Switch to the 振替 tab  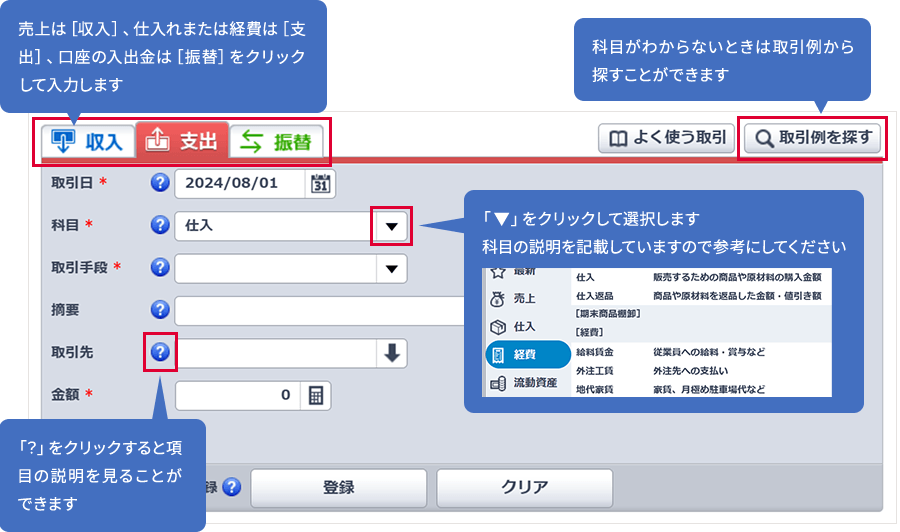[276, 141]
